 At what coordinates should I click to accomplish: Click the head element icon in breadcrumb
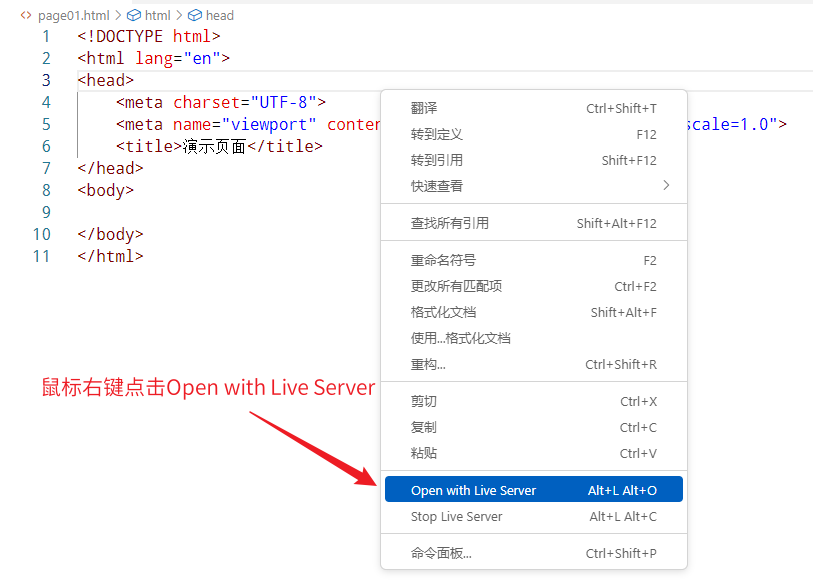pos(194,15)
